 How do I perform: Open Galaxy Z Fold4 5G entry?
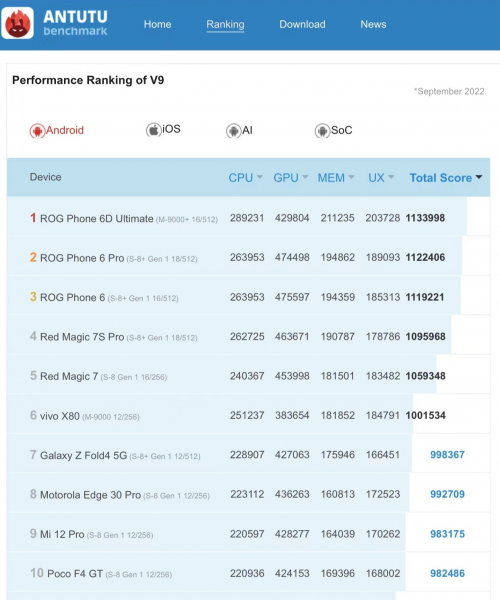[83, 455]
